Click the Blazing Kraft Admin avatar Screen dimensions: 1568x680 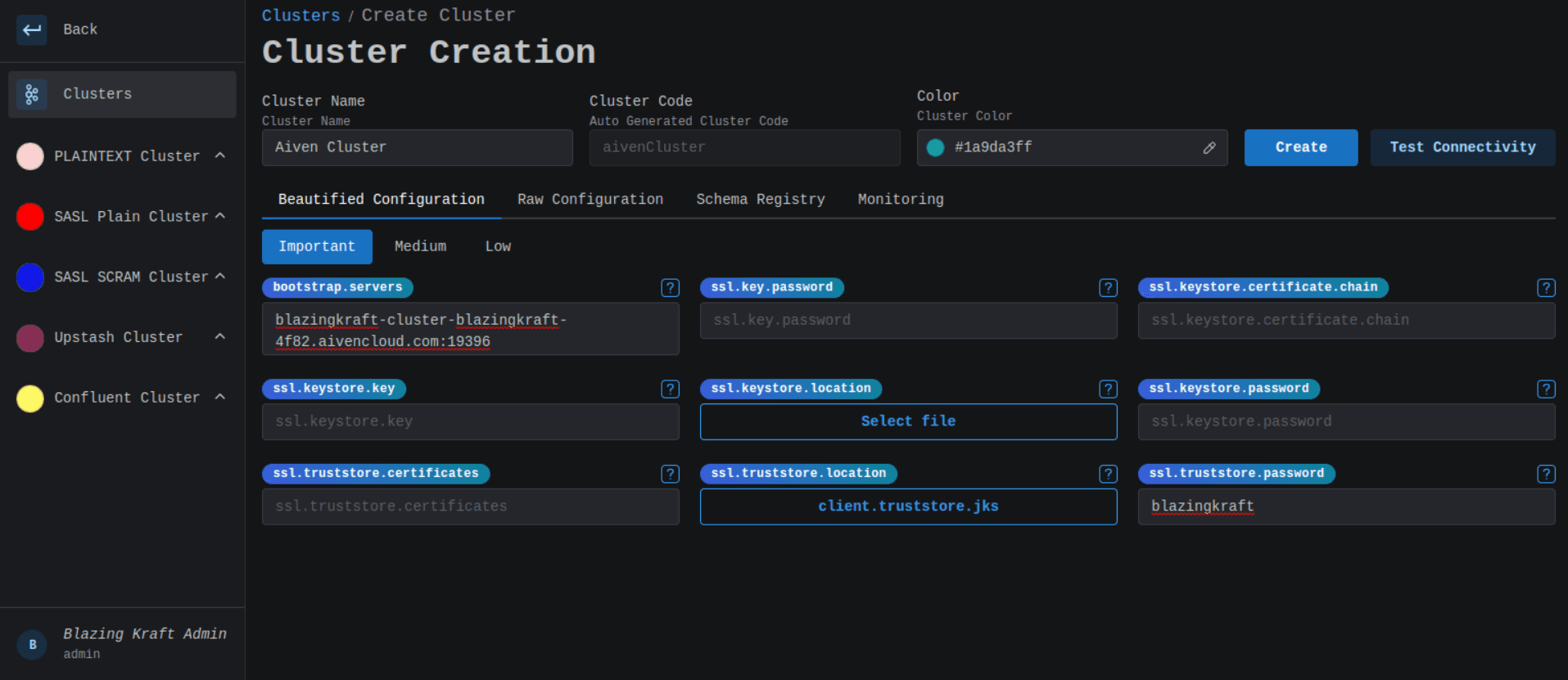(32, 645)
